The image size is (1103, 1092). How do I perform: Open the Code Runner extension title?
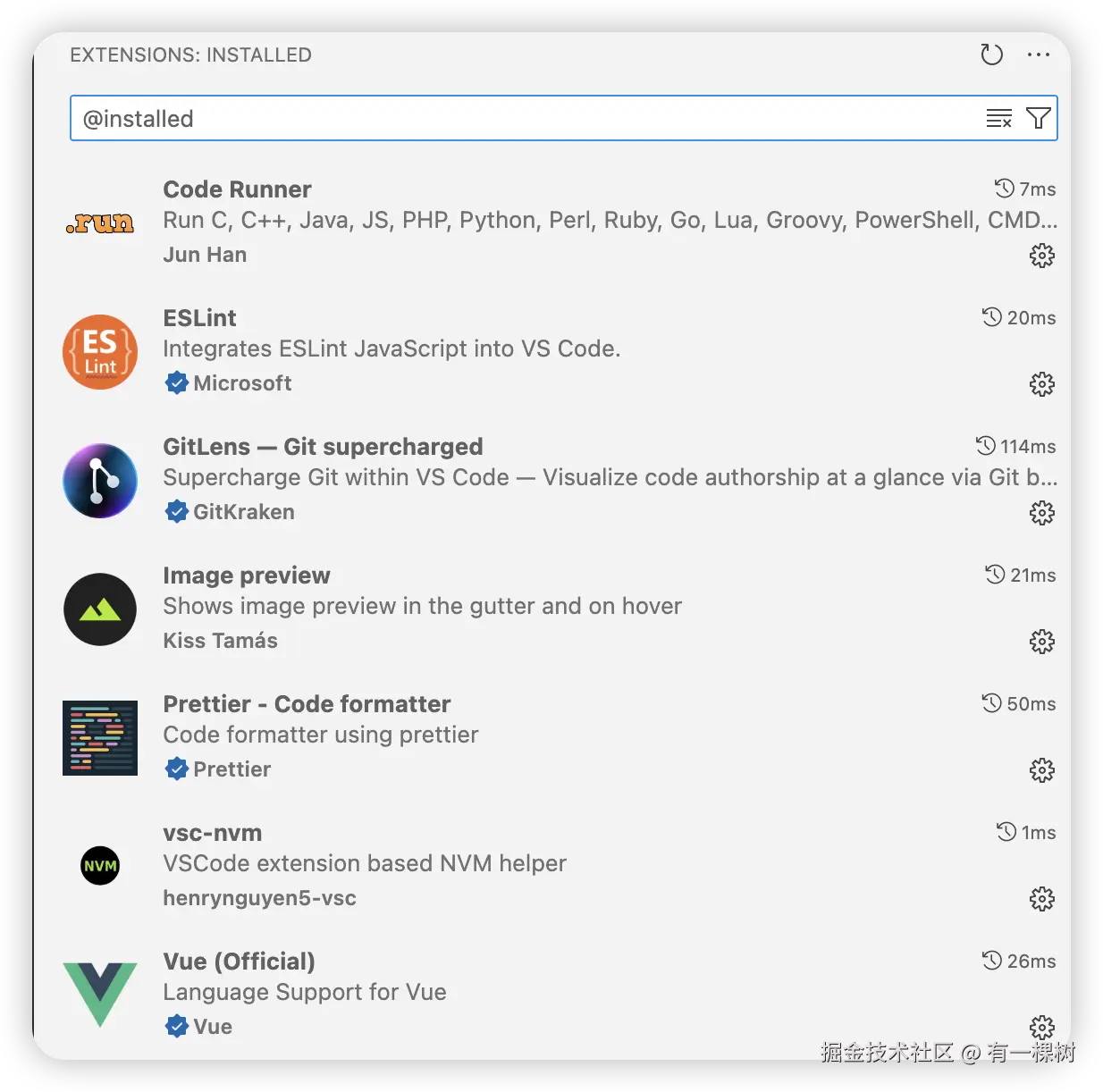tap(237, 189)
